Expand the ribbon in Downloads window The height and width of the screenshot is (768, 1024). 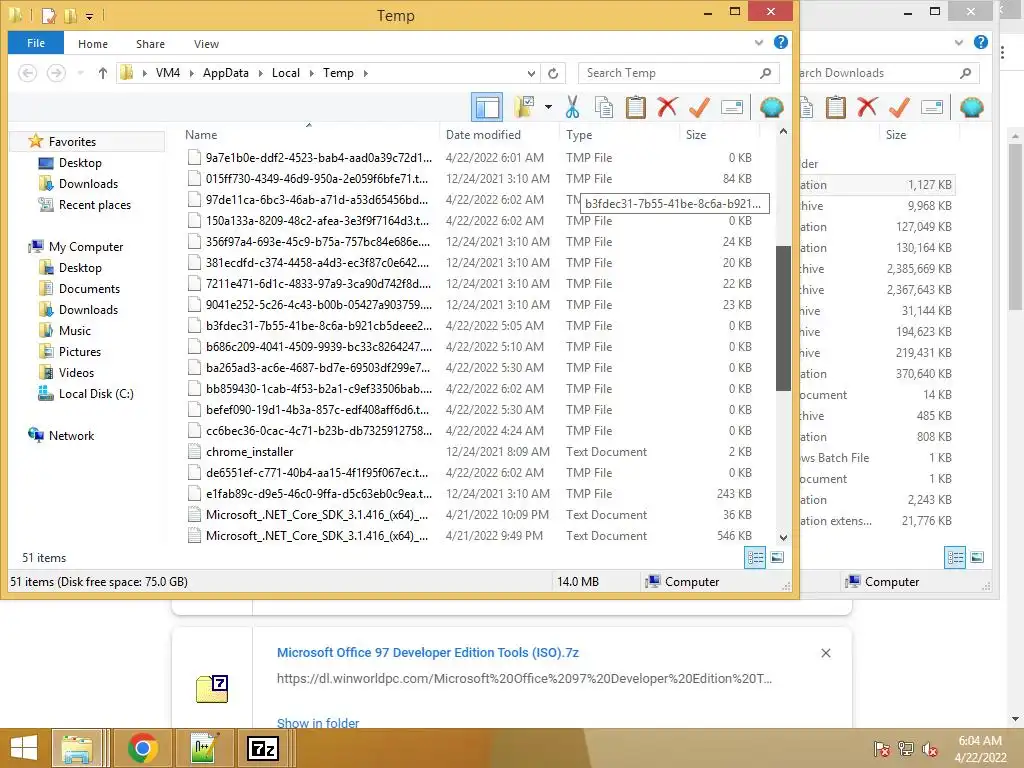tap(958, 42)
